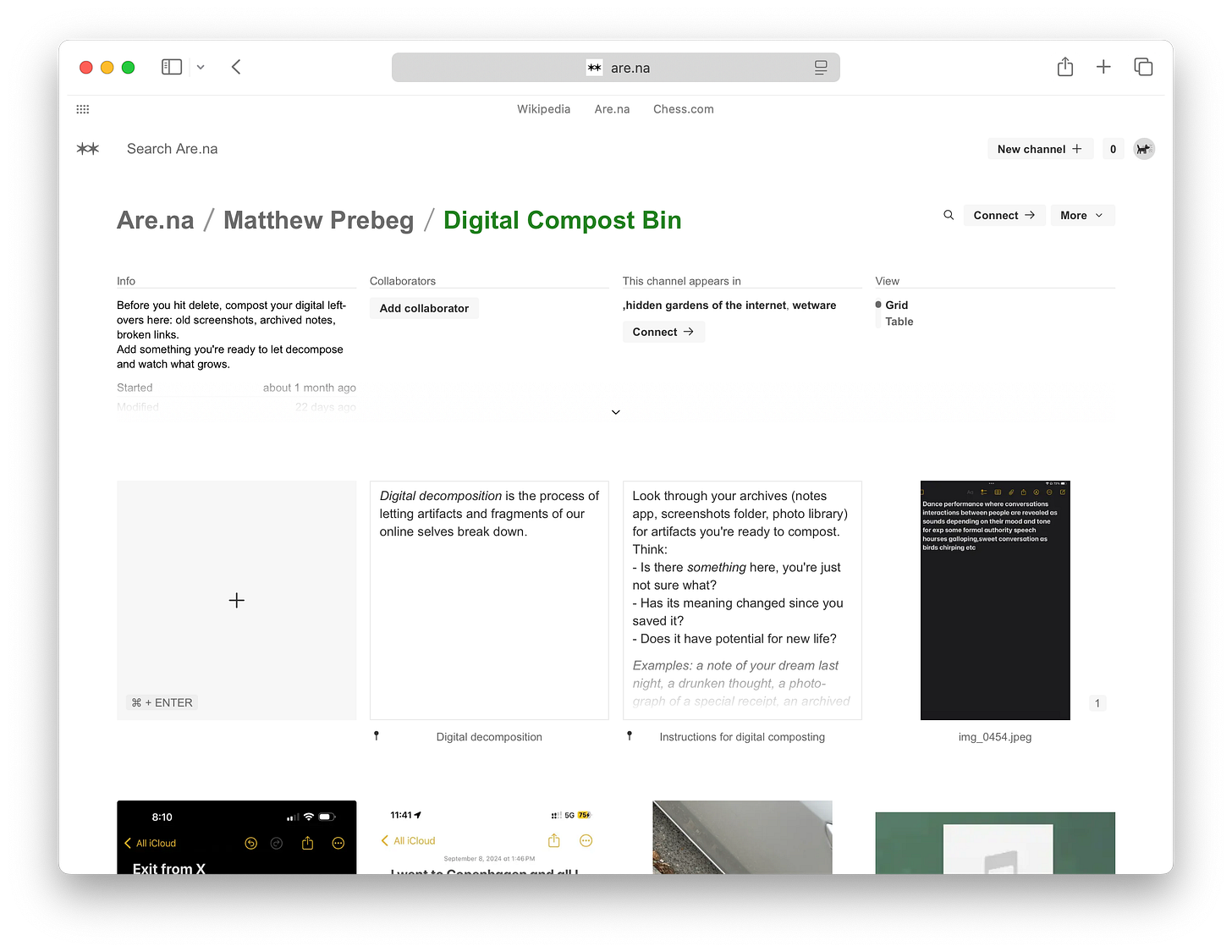The height and width of the screenshot is (952, 1232).
Task: Toggle the Safari sidebar button
Action: pos(172,67)
